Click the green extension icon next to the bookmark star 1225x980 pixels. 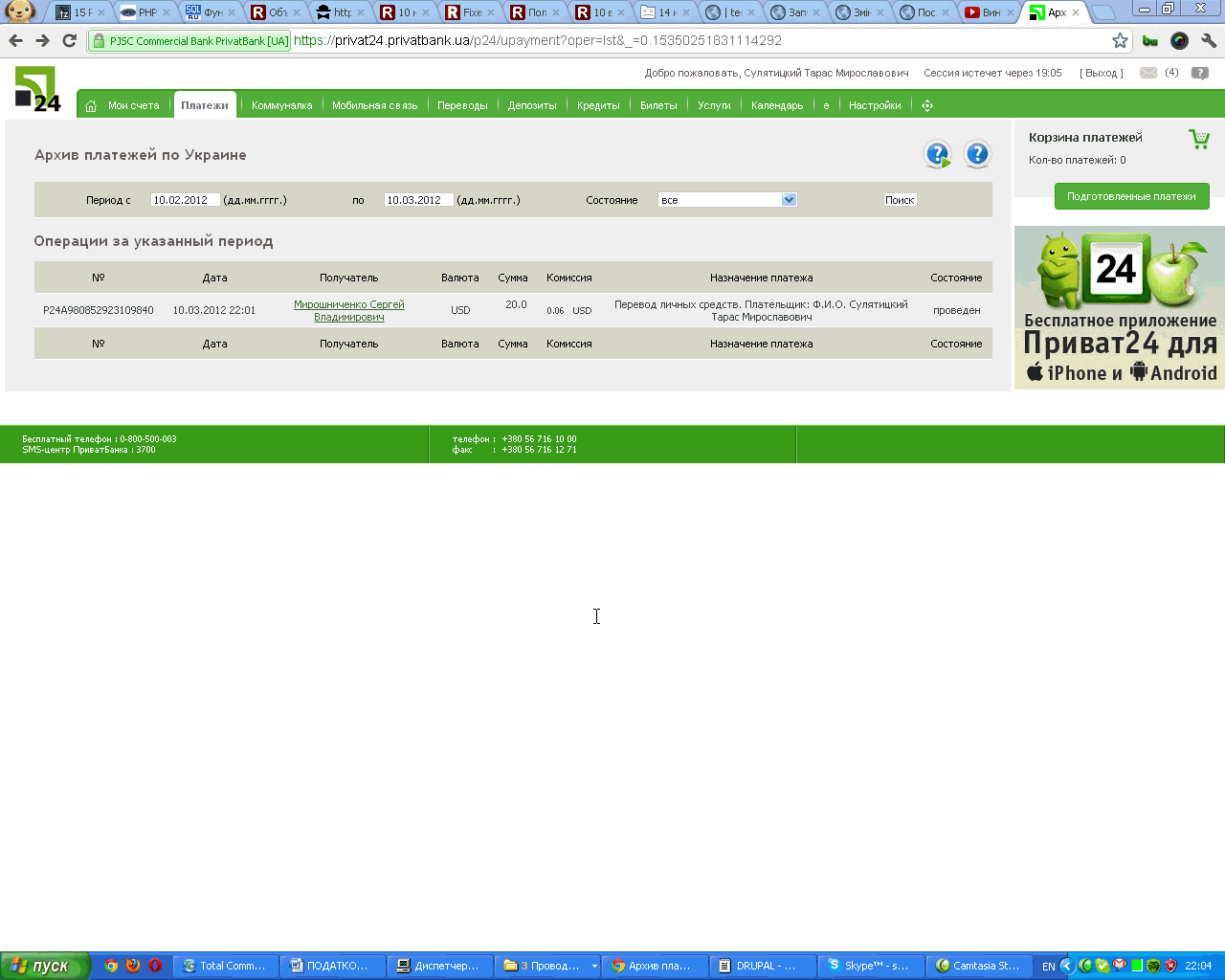[x=1150, y=40]
